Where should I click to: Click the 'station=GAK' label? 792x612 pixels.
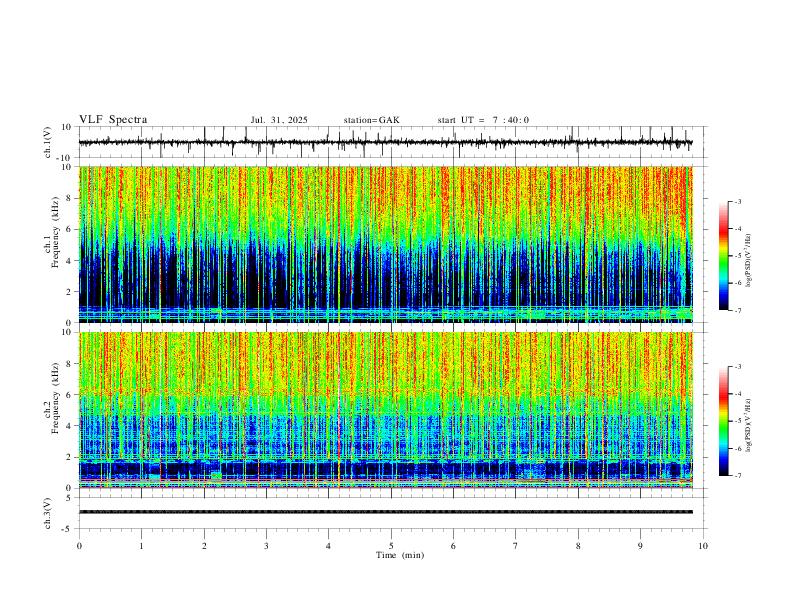coord(371,120)
